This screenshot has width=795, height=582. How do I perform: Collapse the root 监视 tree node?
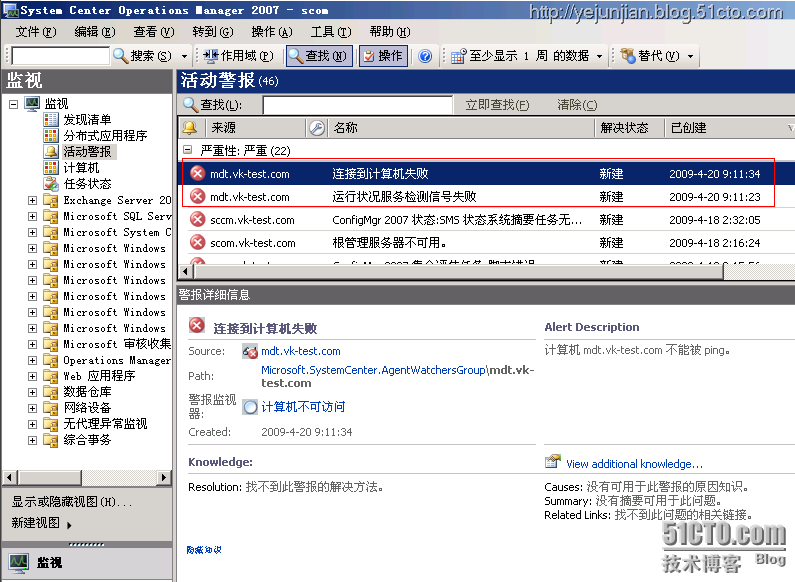click(x=14, y=104)
